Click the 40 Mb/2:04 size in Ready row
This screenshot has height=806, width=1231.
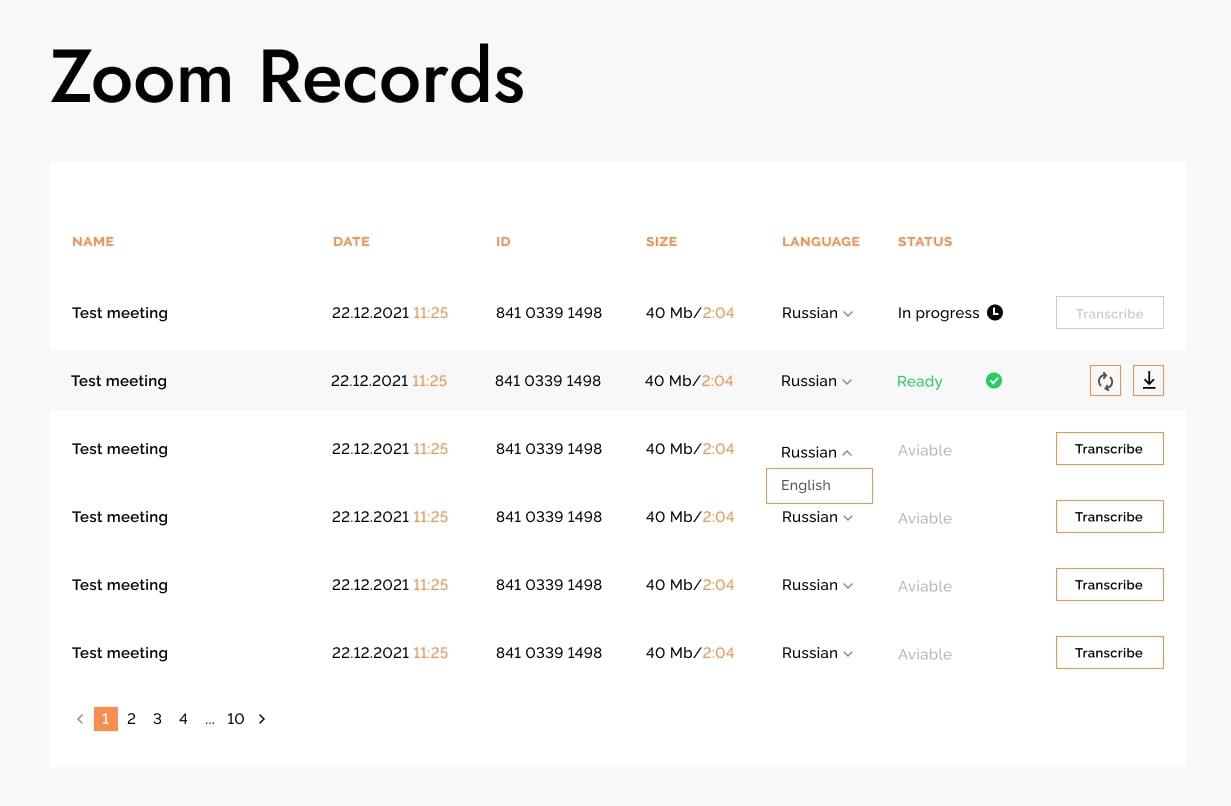click(x=689, y=381)
